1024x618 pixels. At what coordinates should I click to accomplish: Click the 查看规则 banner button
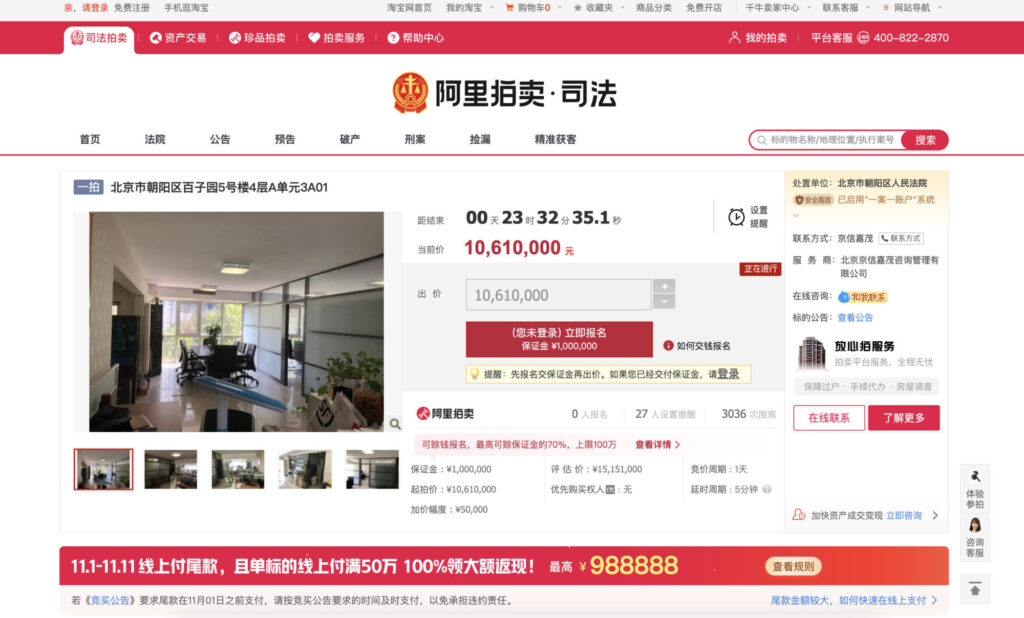pyautogui.click(x=793, y=566)
